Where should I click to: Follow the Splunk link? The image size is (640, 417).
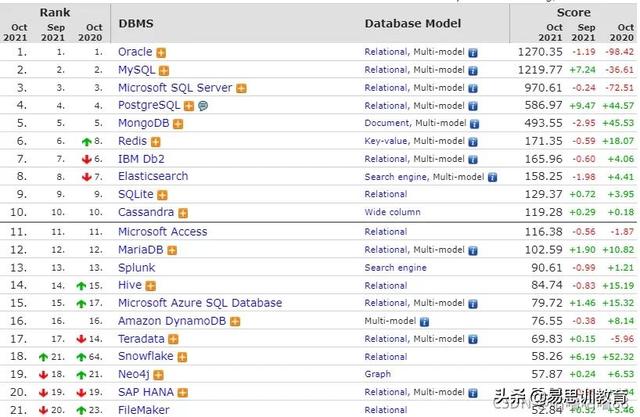(x=137, y=267)
